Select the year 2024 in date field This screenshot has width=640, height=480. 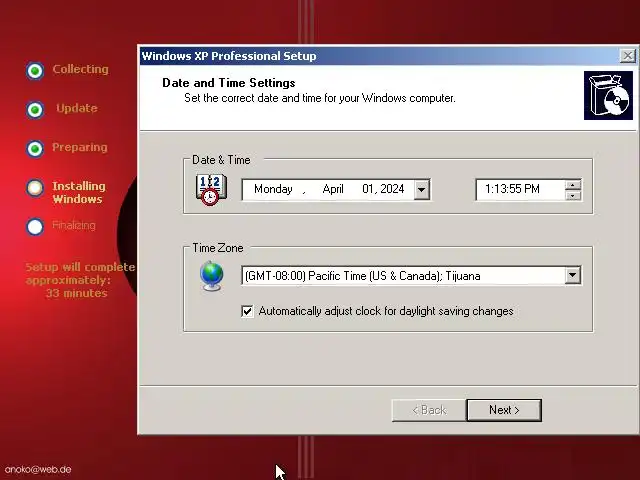pos(392,189)
